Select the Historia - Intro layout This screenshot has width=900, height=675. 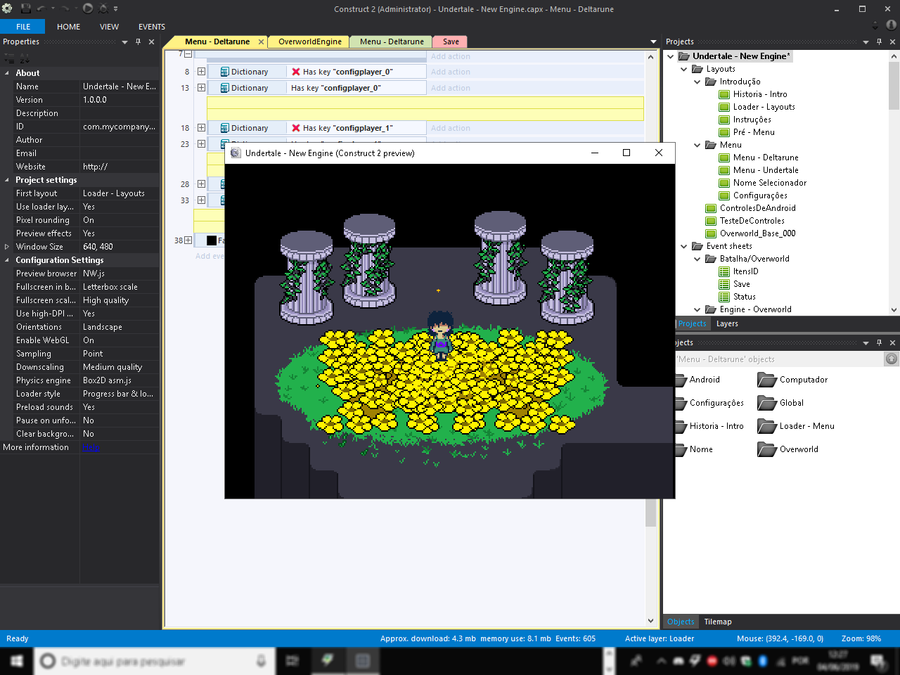click(760, 94)
